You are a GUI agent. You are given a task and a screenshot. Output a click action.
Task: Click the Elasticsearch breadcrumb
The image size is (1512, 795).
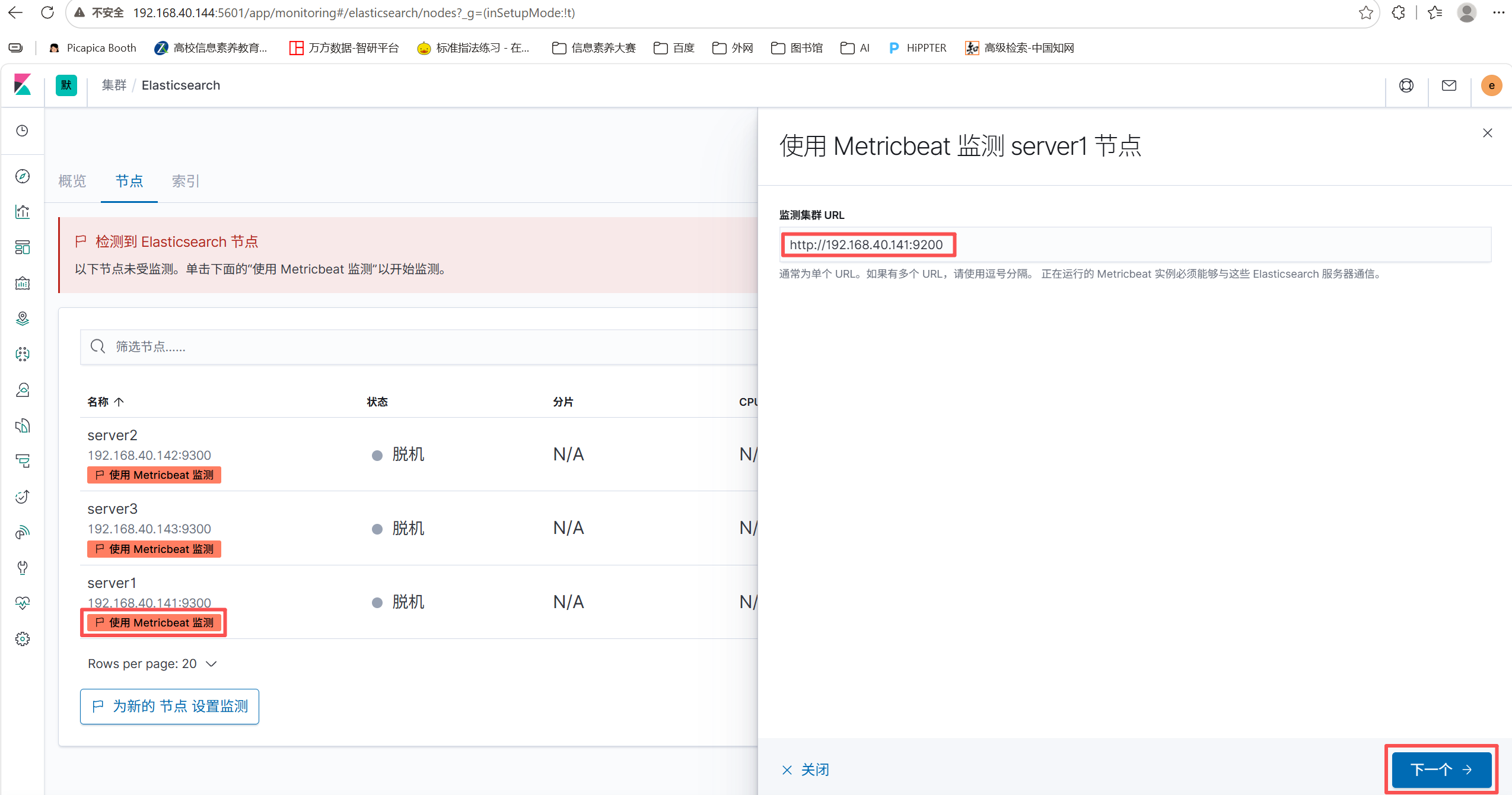[181, 85]
